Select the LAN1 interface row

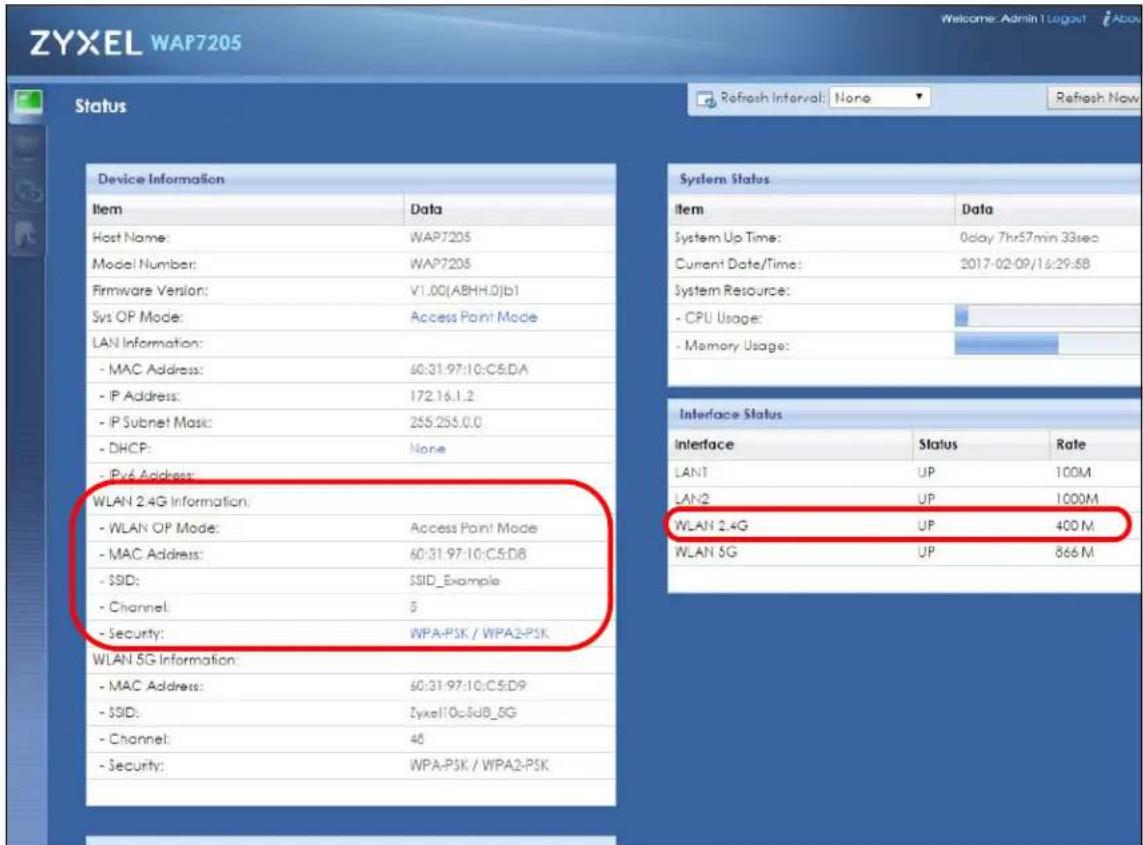(904, 472)
